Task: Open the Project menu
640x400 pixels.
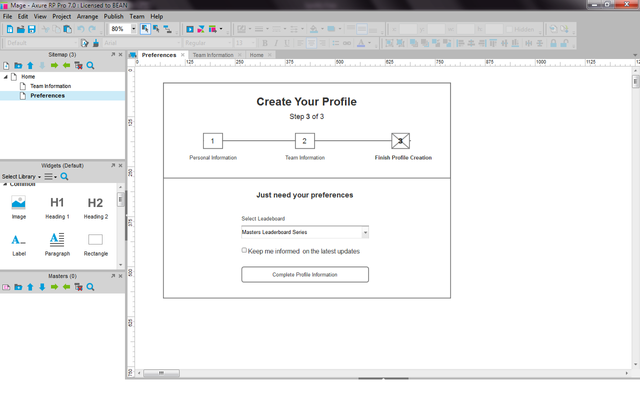Action: point(62,16)
